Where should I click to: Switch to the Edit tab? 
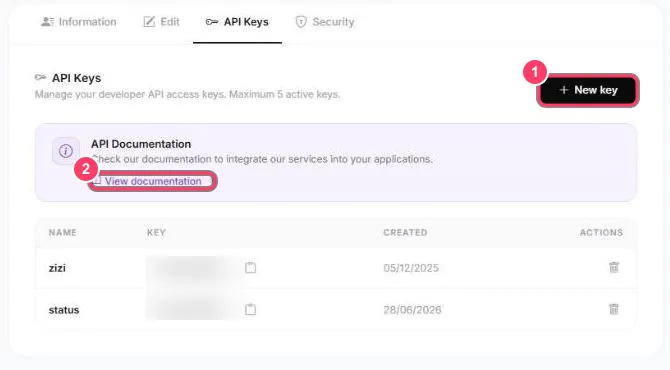pos(162,22)
